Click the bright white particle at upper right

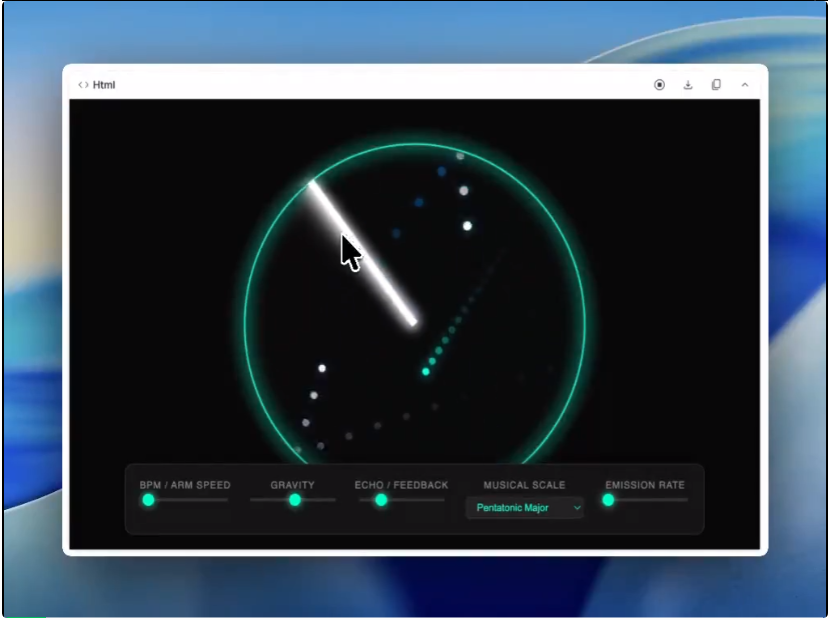tap(467, 226)
